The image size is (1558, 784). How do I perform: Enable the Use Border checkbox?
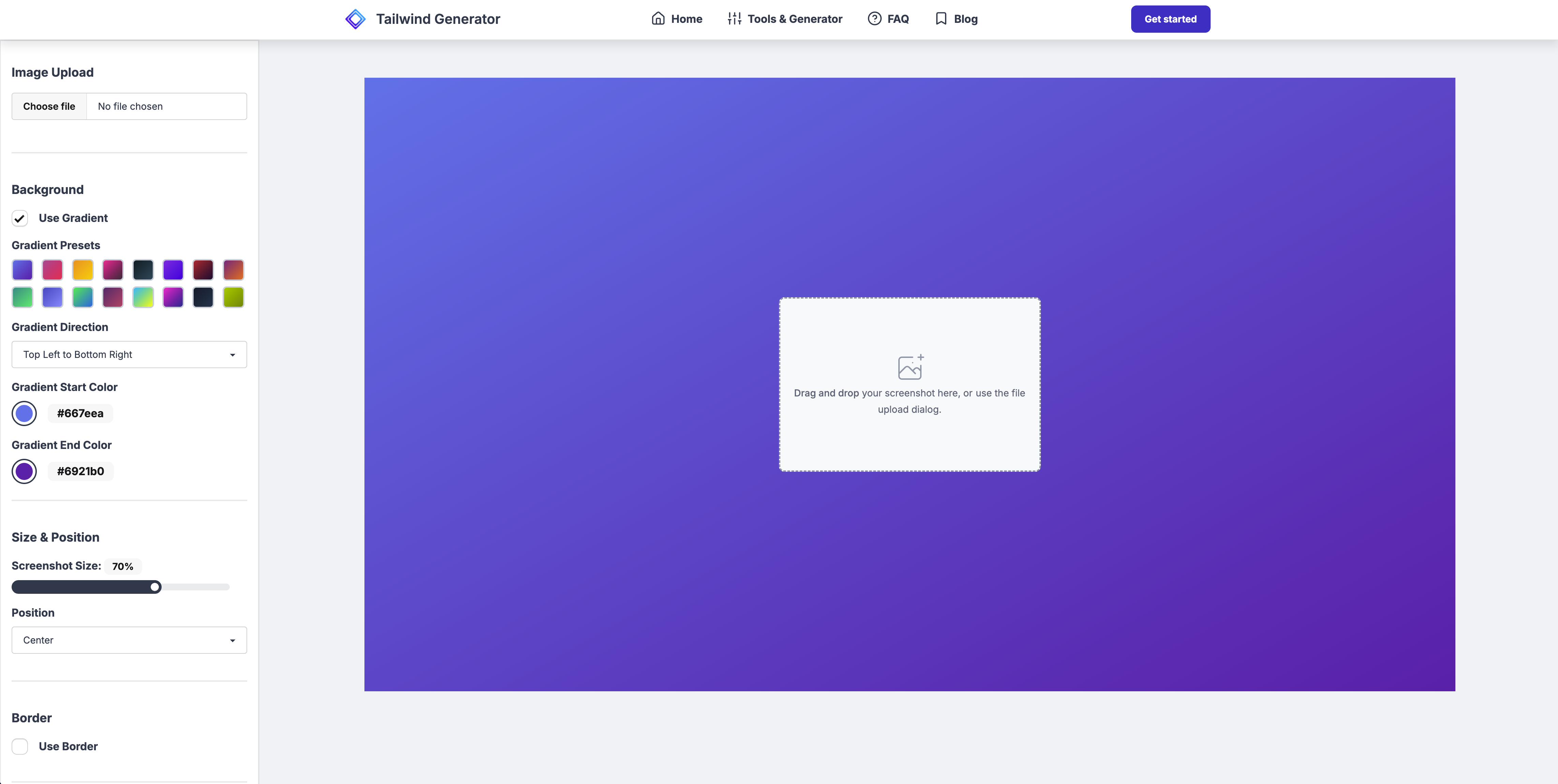(x=20, y=746)
